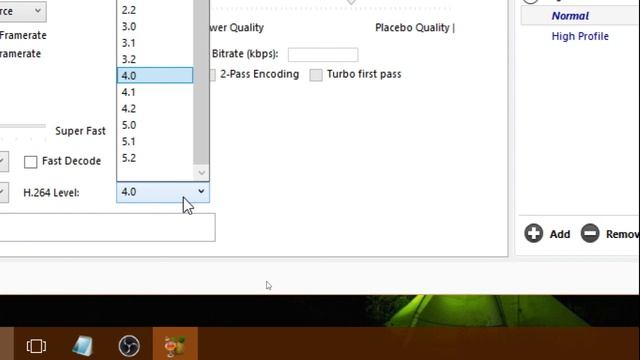Pick level 4.2 from the list
The width and height of the screenshot is (640, 360).
[x=155, y=109]
